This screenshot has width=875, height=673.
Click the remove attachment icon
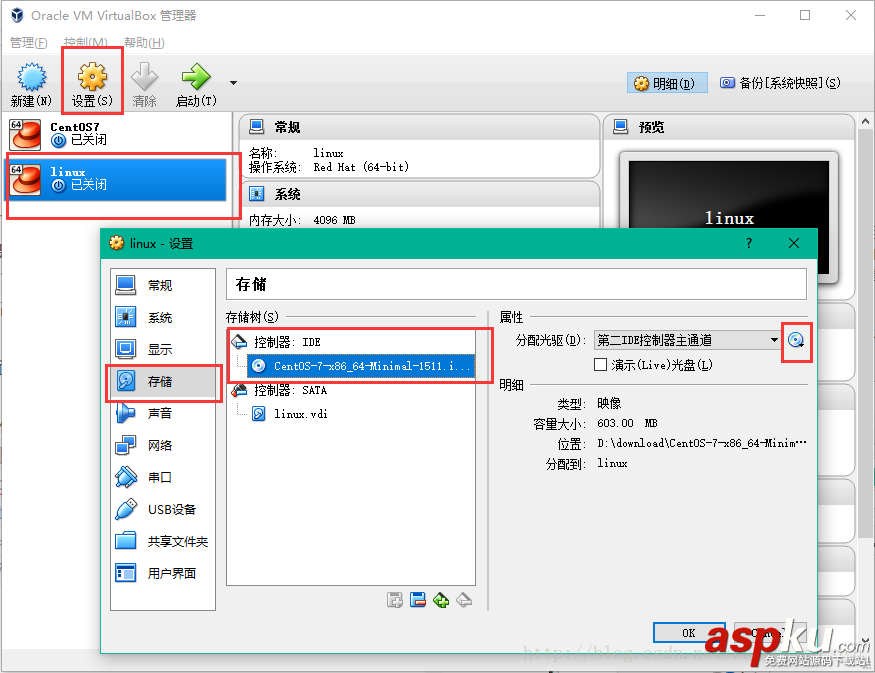(x=464, y=600)
